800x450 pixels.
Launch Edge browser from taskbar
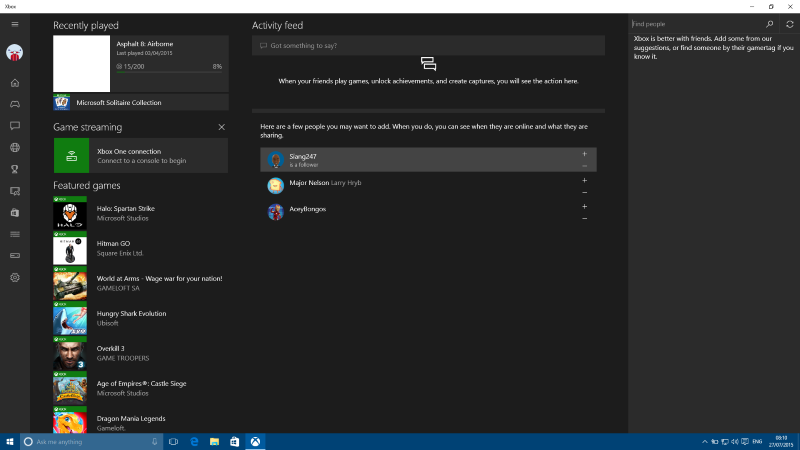(x=194, y=442)
